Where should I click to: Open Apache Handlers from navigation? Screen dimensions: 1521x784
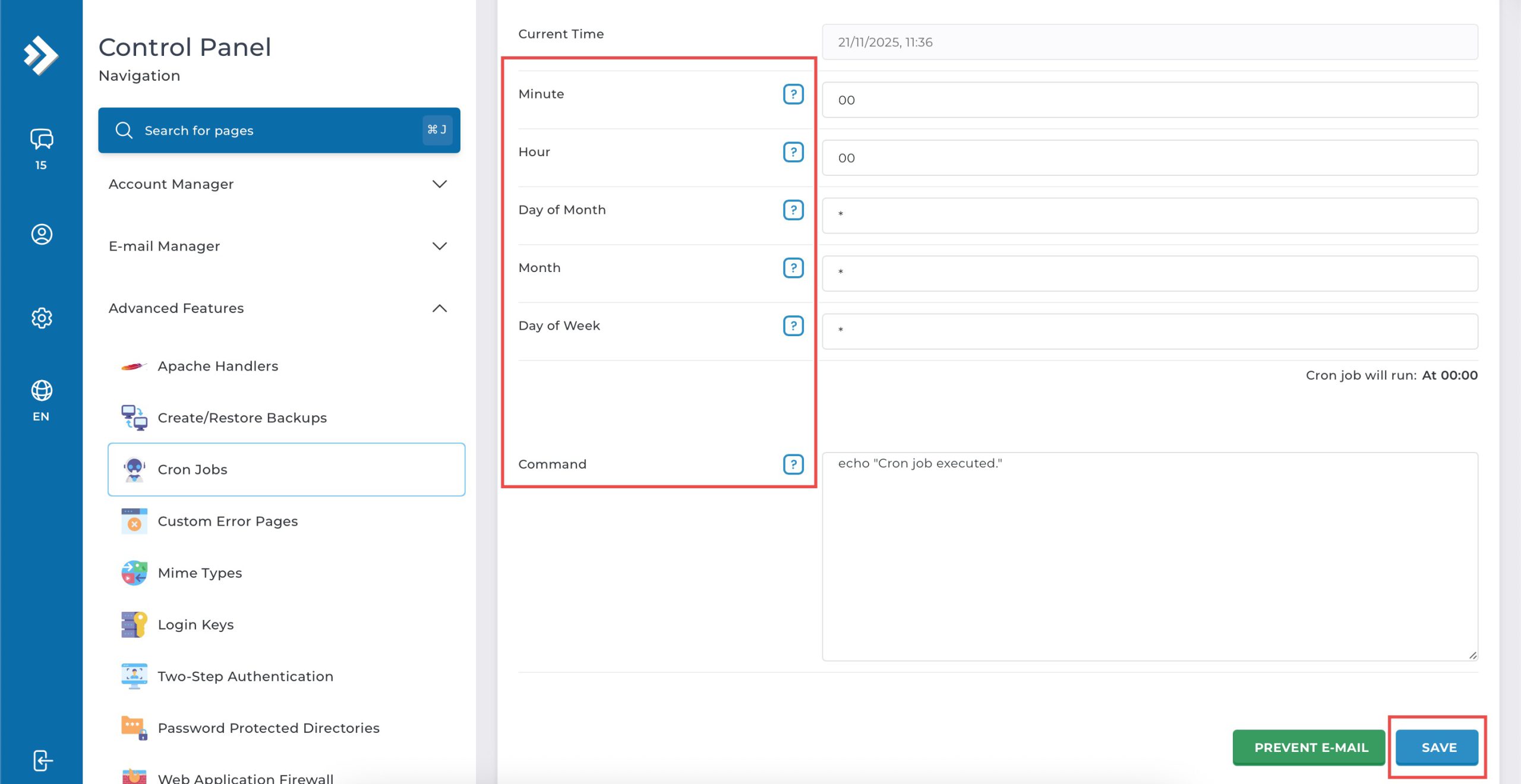pyautogui.click(x=217, y=366)
